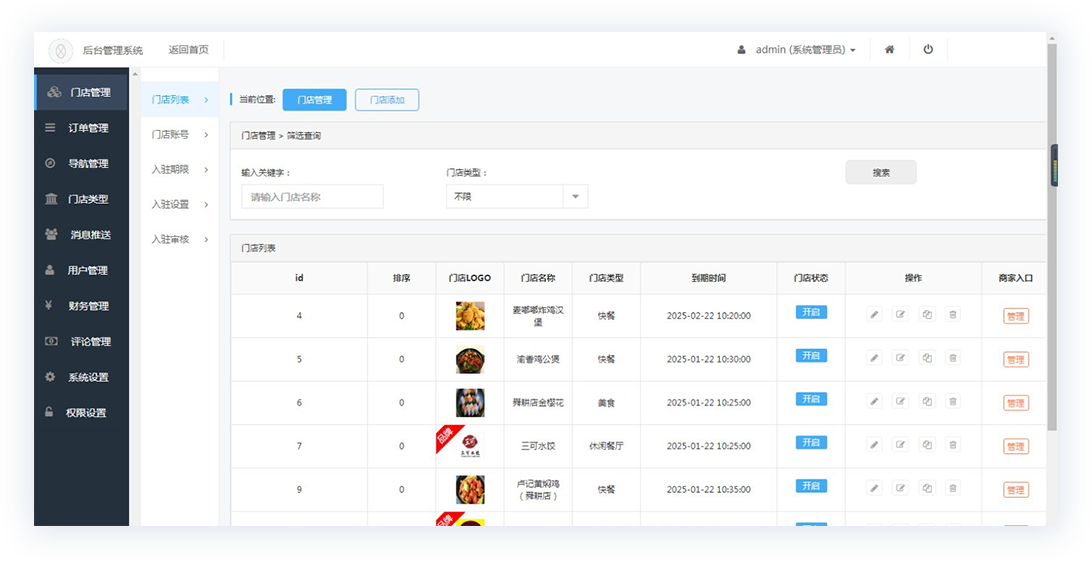Screen dimensions: 1092x562
Task: Open 财务管理 from the sidebar
Action: [x=88, y=306]
